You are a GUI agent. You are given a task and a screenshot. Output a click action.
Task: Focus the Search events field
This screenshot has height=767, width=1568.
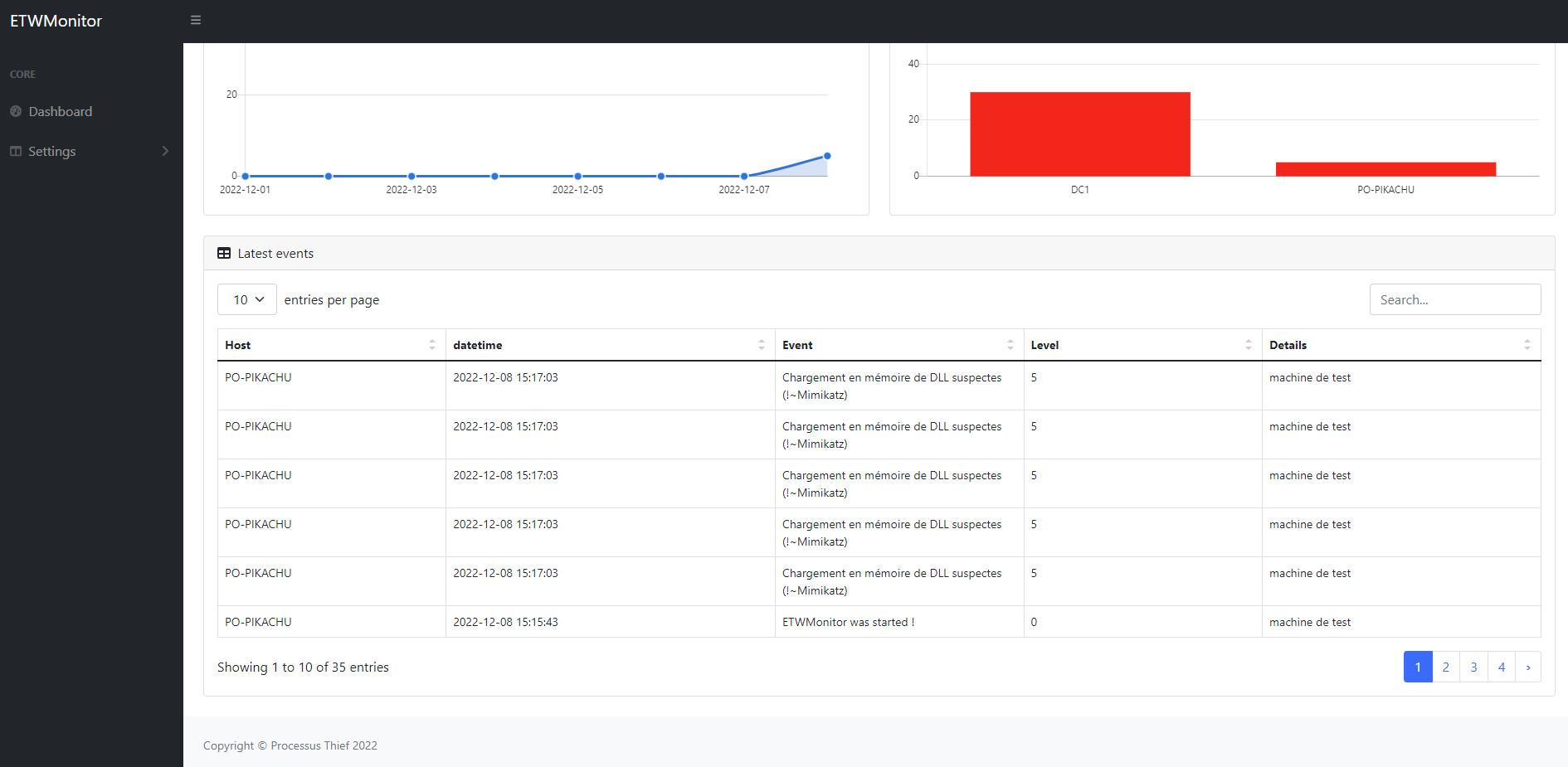1455,299
